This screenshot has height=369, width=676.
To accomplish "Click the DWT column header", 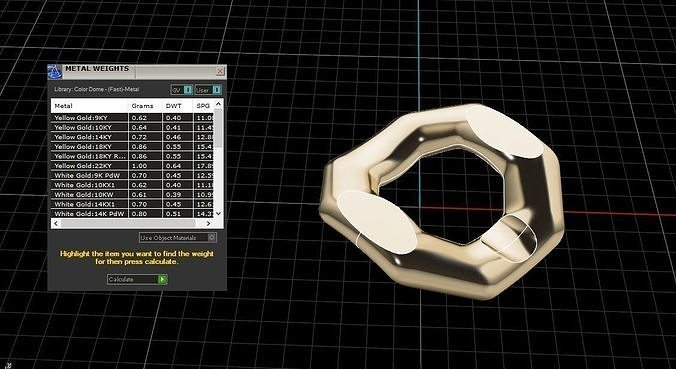I will point(178,106).
